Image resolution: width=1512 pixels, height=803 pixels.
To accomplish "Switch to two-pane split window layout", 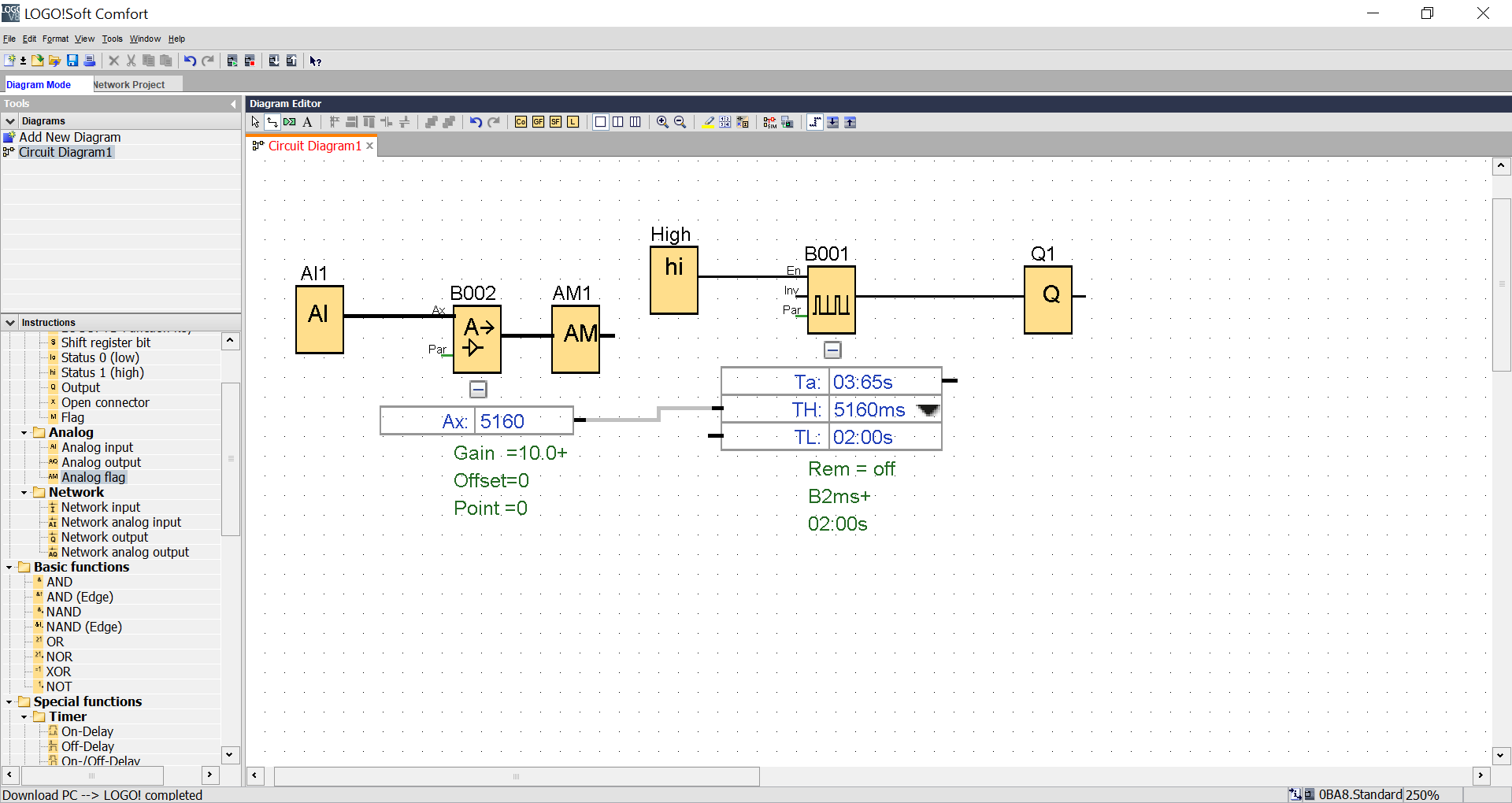I will point(618,122).
